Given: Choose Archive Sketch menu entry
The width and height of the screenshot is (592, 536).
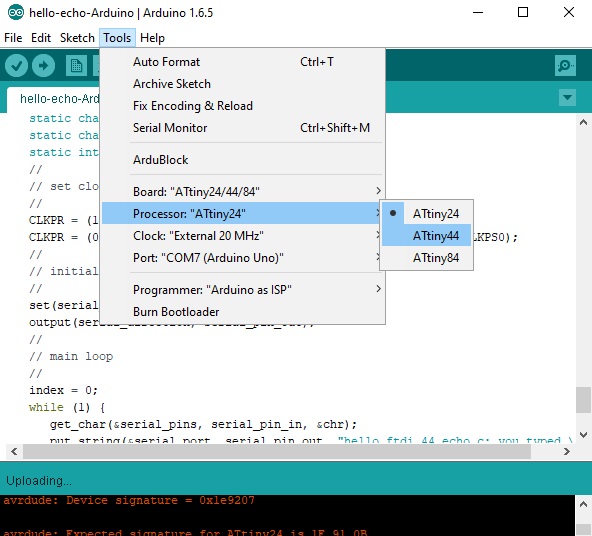Looking at the screenshot, I should (x=243, y=84).
